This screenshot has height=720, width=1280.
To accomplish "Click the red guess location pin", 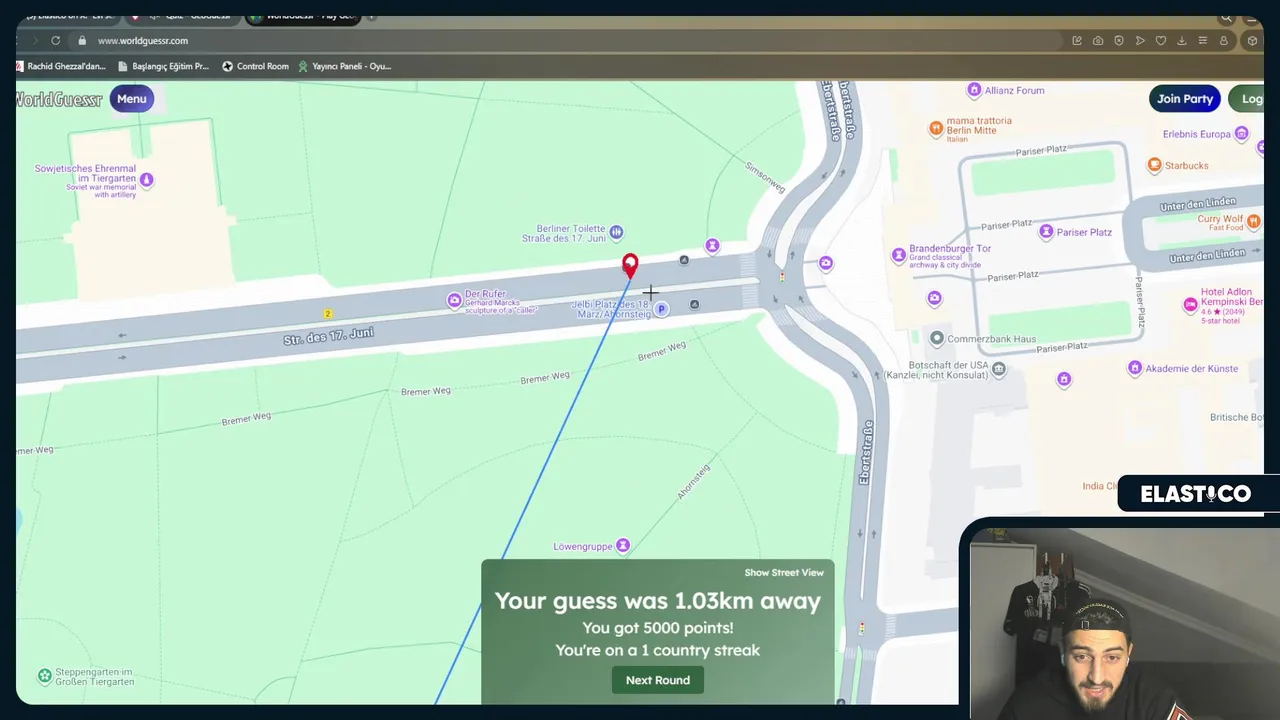I will (630, 265).
